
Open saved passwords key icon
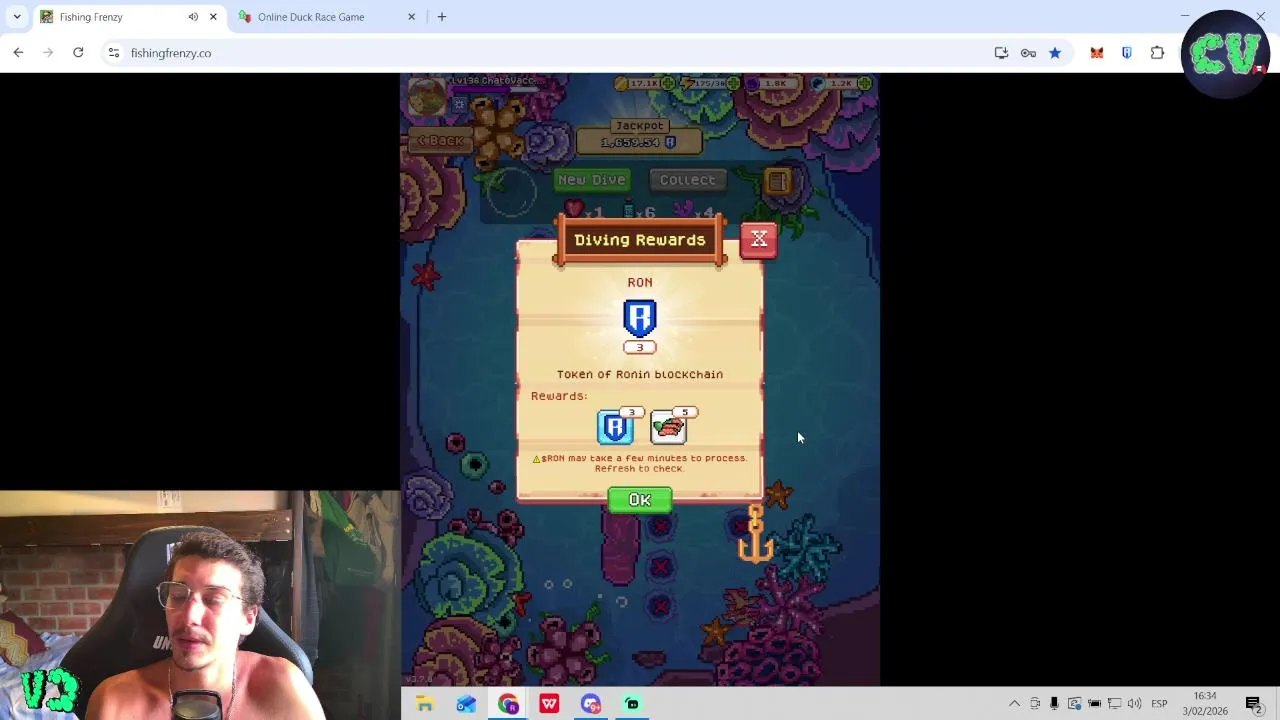coord(1028,53)
